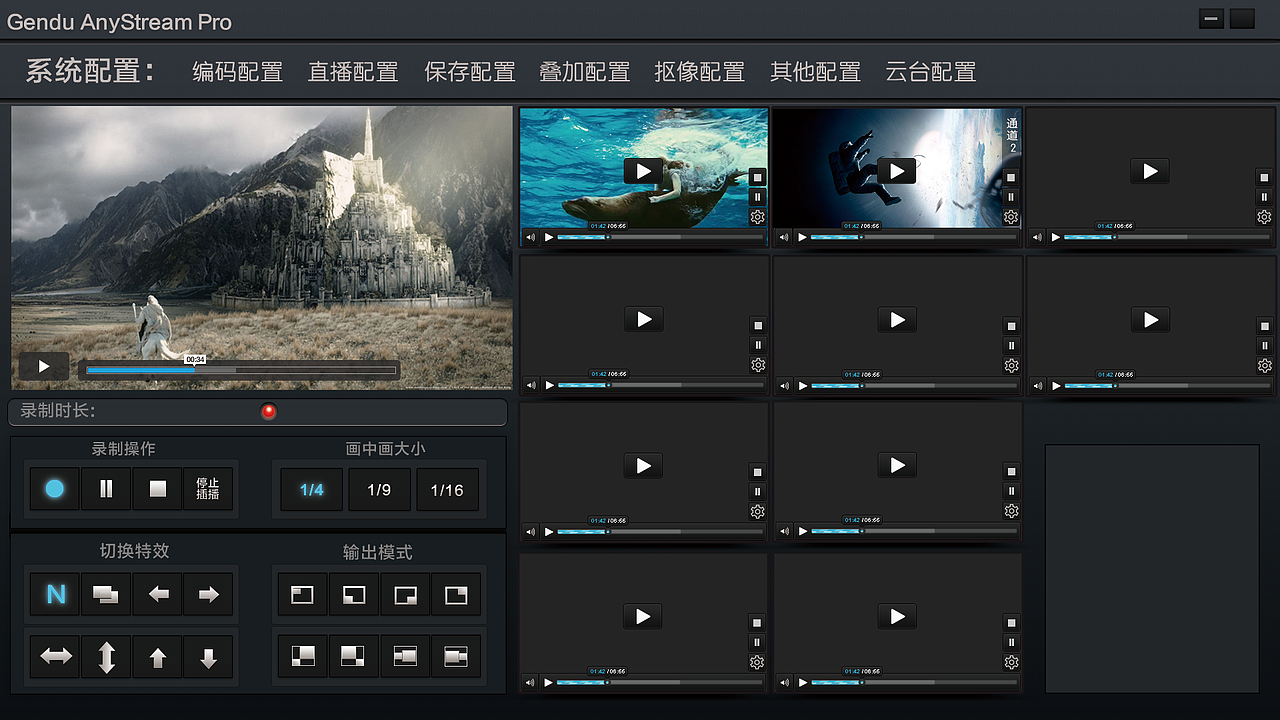Open the 叠加配置 menu

[x=585, y=72]
